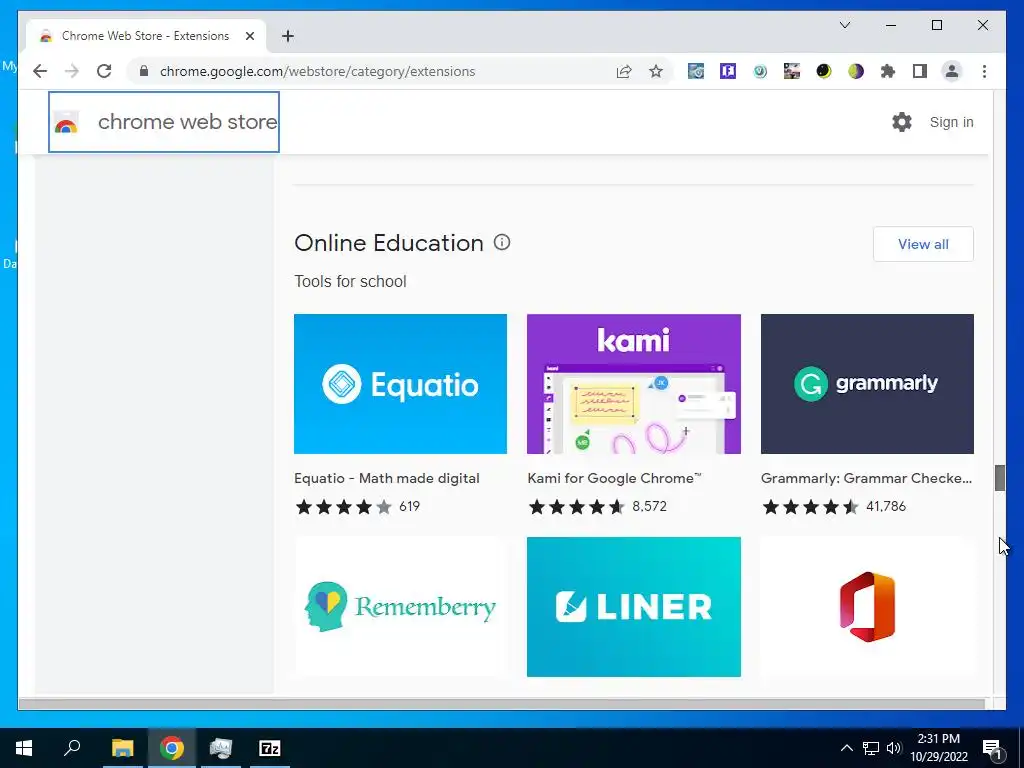Viewport: 1024px width, 768px height.
Task: Open the Equatio extension thumbnail
Action: click(x=400, y=384)
